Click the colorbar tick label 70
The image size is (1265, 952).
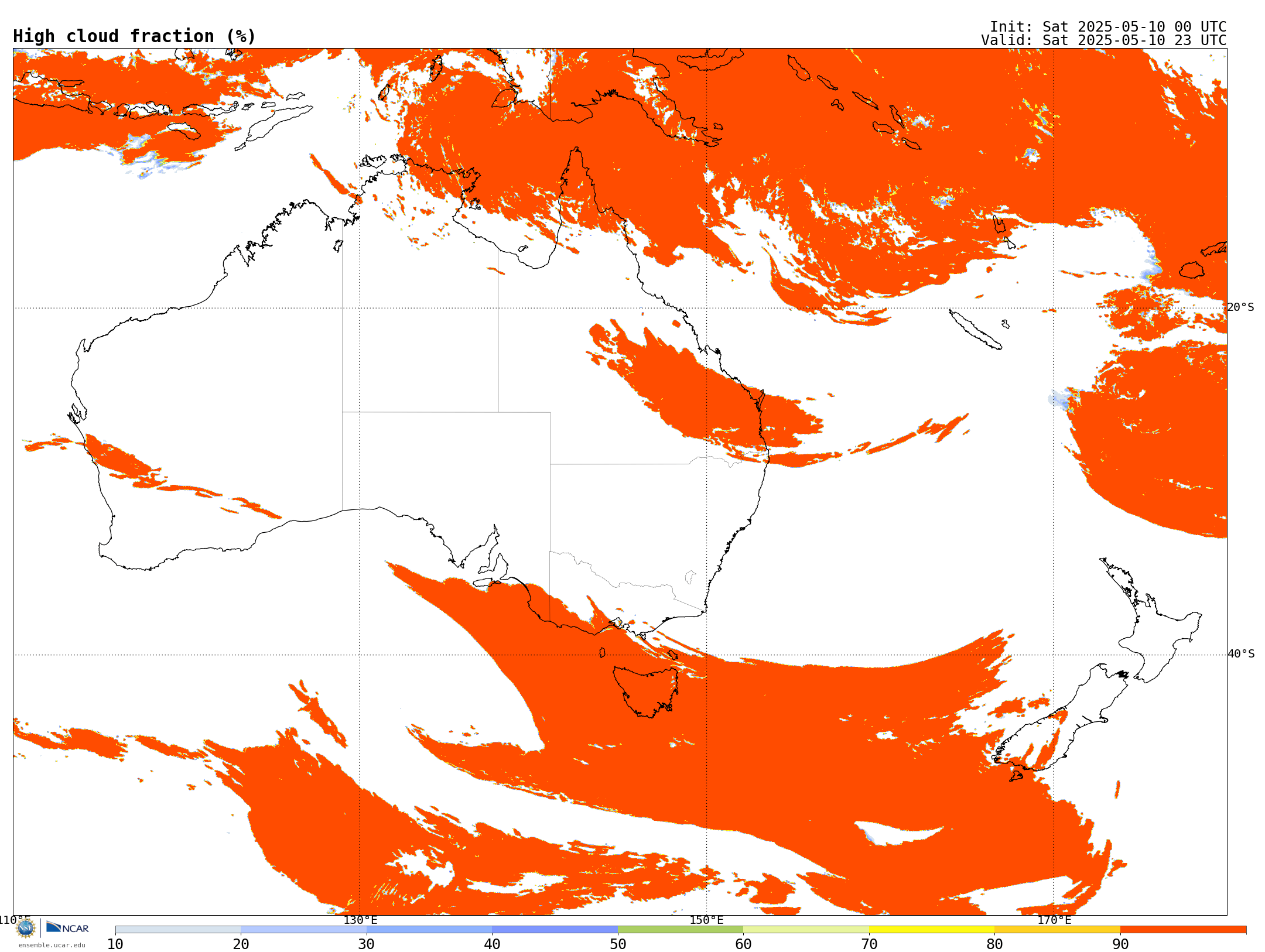869,944
